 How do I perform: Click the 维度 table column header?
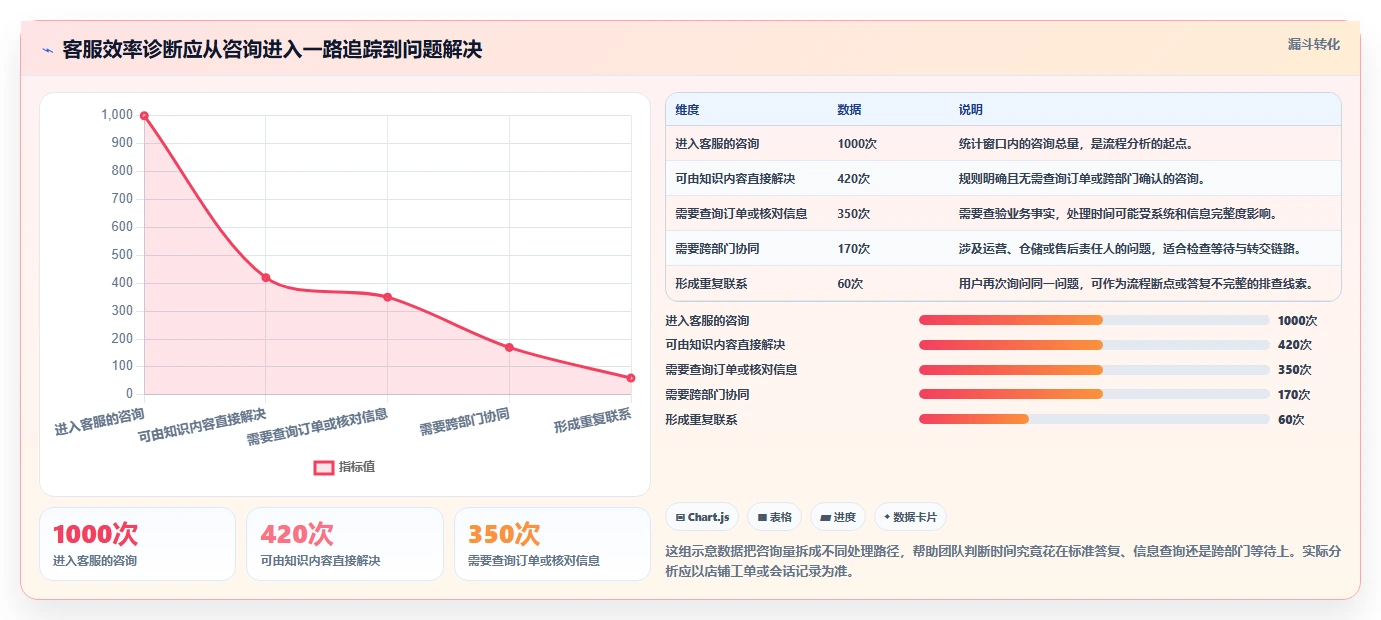coord(687,109)
